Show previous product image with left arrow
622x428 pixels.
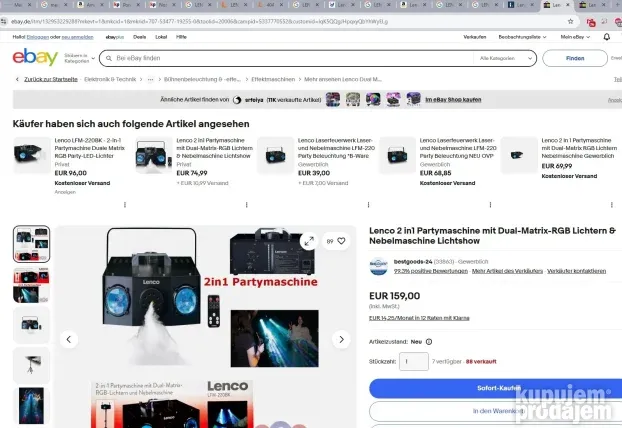(x=69, y=339)
